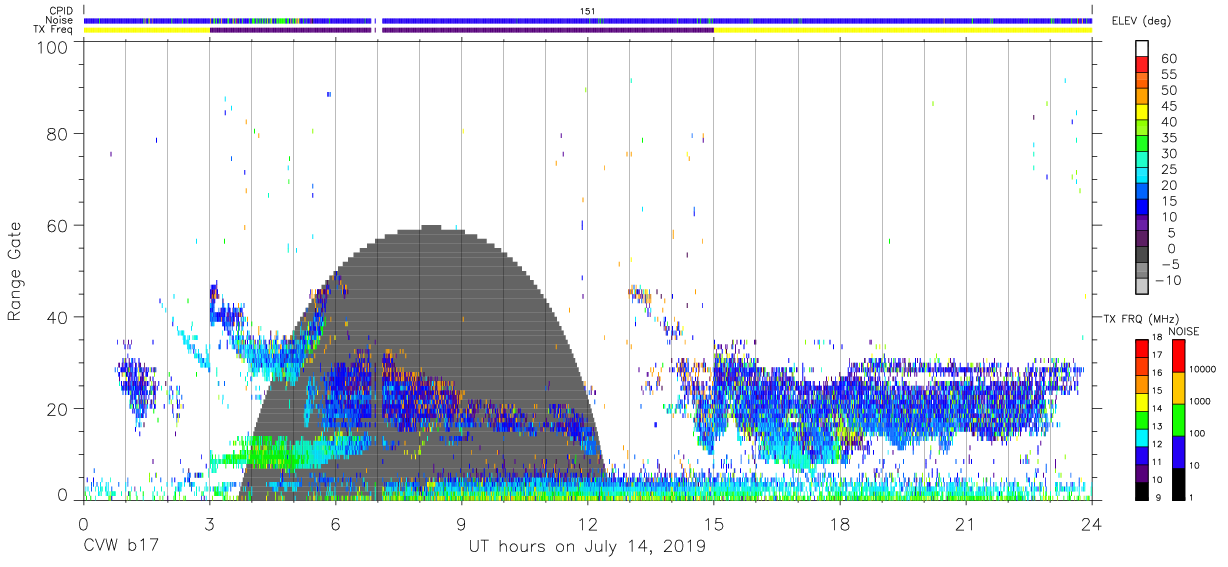Click the 15 hour tick on time axis
The width and height of the screenshot is (1228, 567).
click(x=714, y=525)
